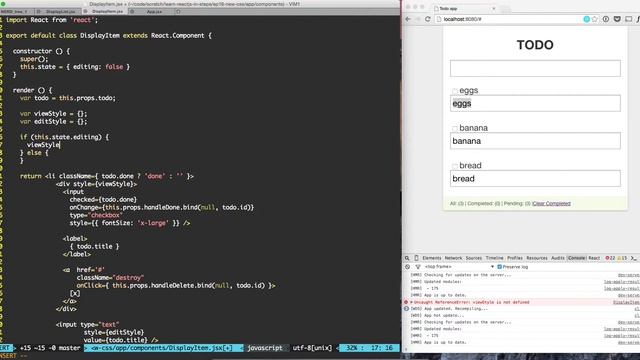The height and width of the screenshot is (360, 640).
Task: Reload the localhost page
Action: (x=427, y=19)
